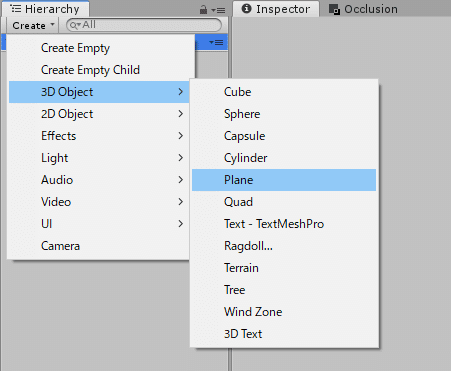Click the search magnifier icon in Hierarchy
Screen dimensions: 451x371
(x=75, y=25)
